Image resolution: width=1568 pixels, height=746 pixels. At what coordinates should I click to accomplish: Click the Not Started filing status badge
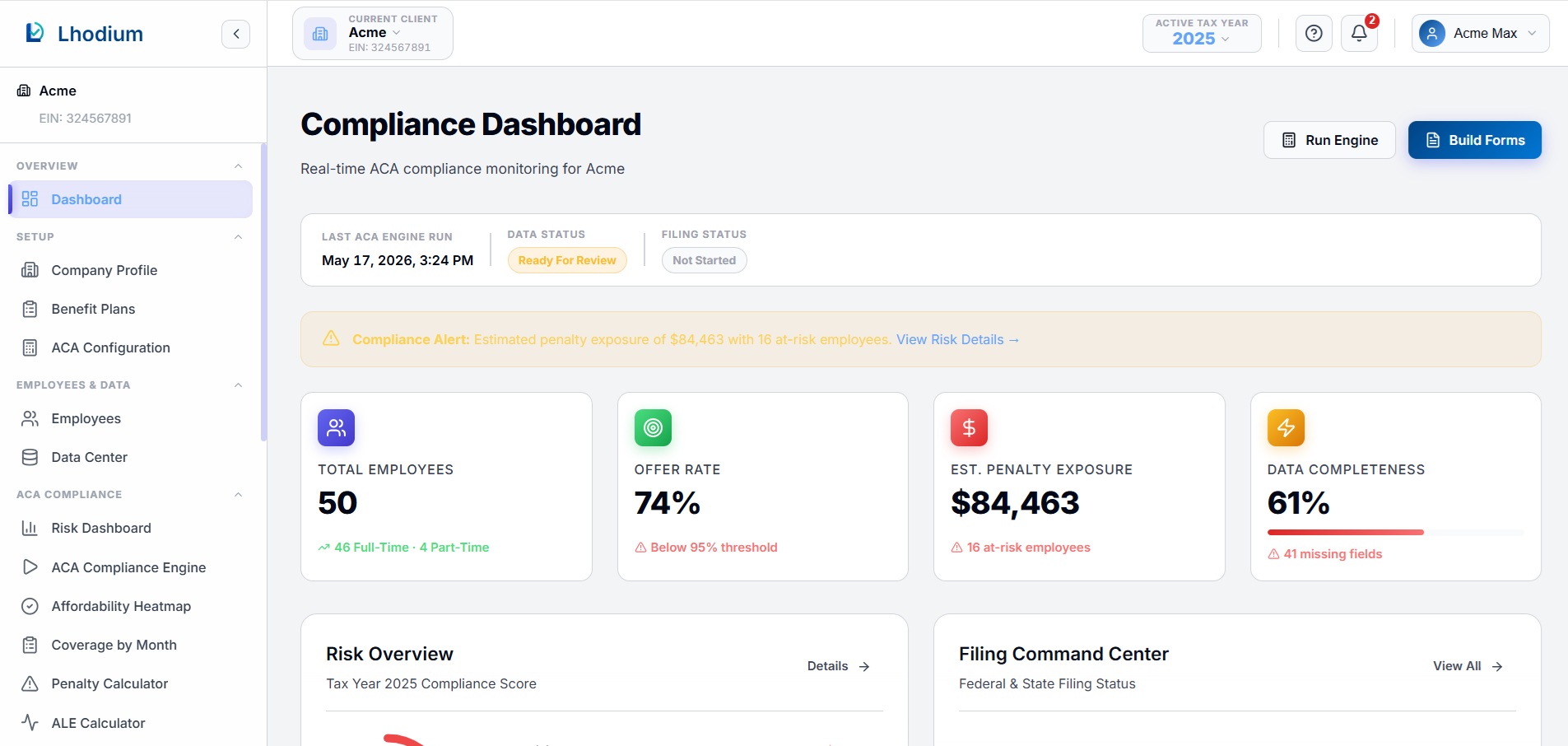point(705,260)
